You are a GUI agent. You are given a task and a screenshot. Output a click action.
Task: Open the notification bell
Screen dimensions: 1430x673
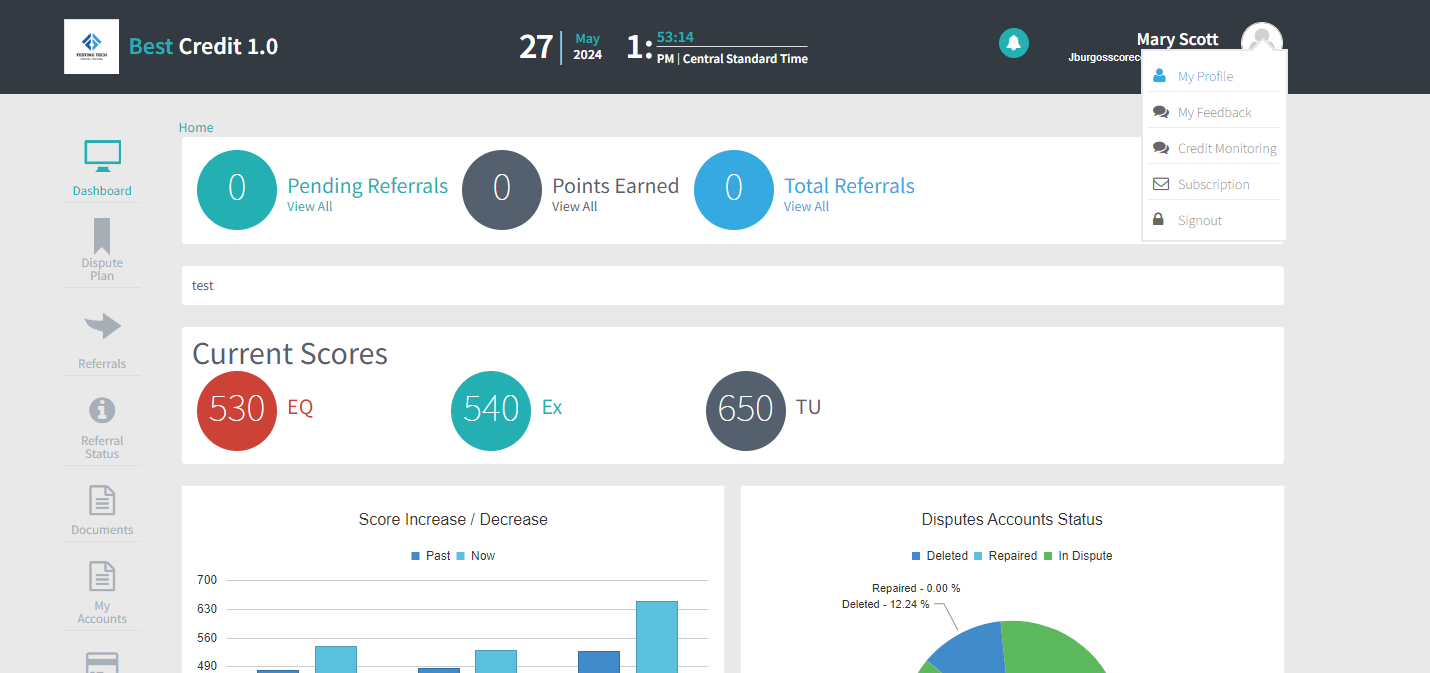coord(1014,43)
